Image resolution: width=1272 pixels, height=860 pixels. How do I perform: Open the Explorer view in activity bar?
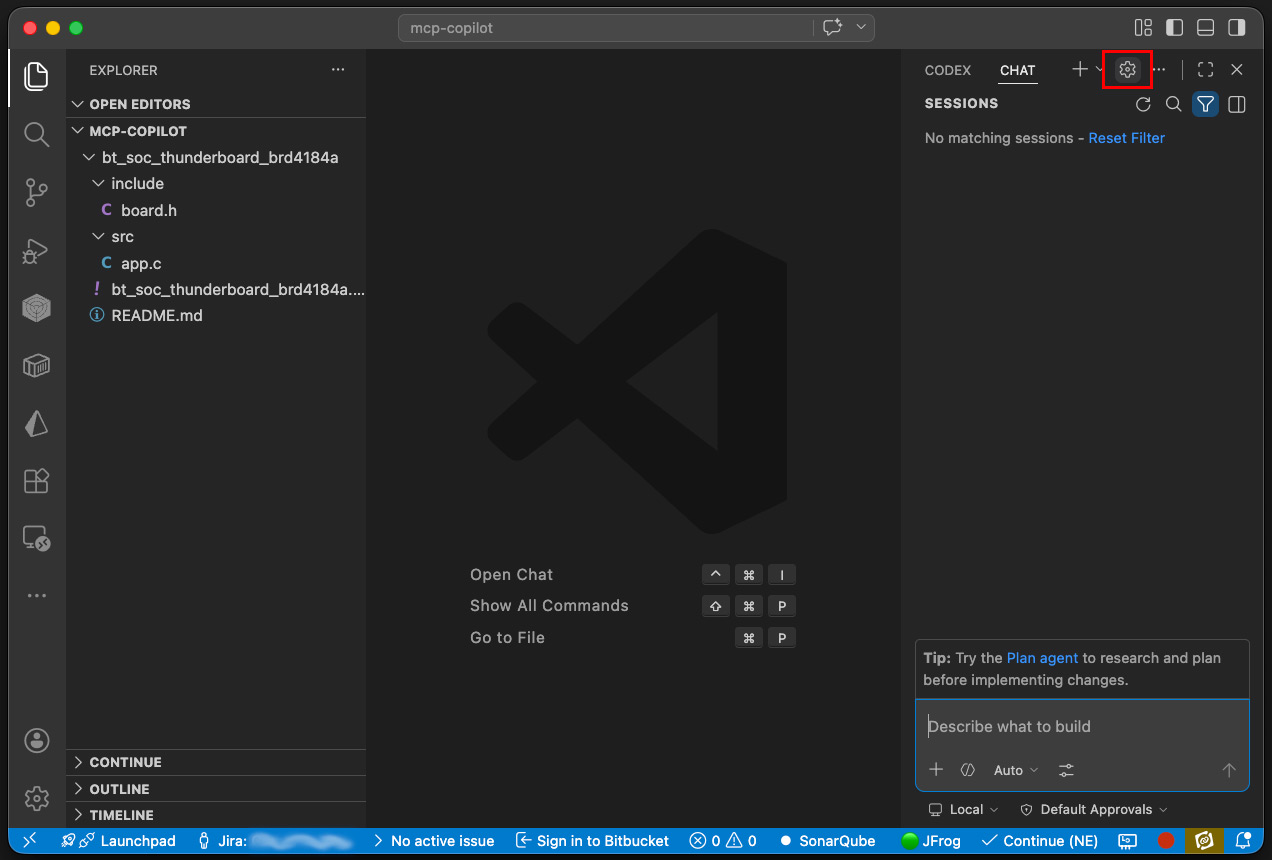[x=37, y=77]
